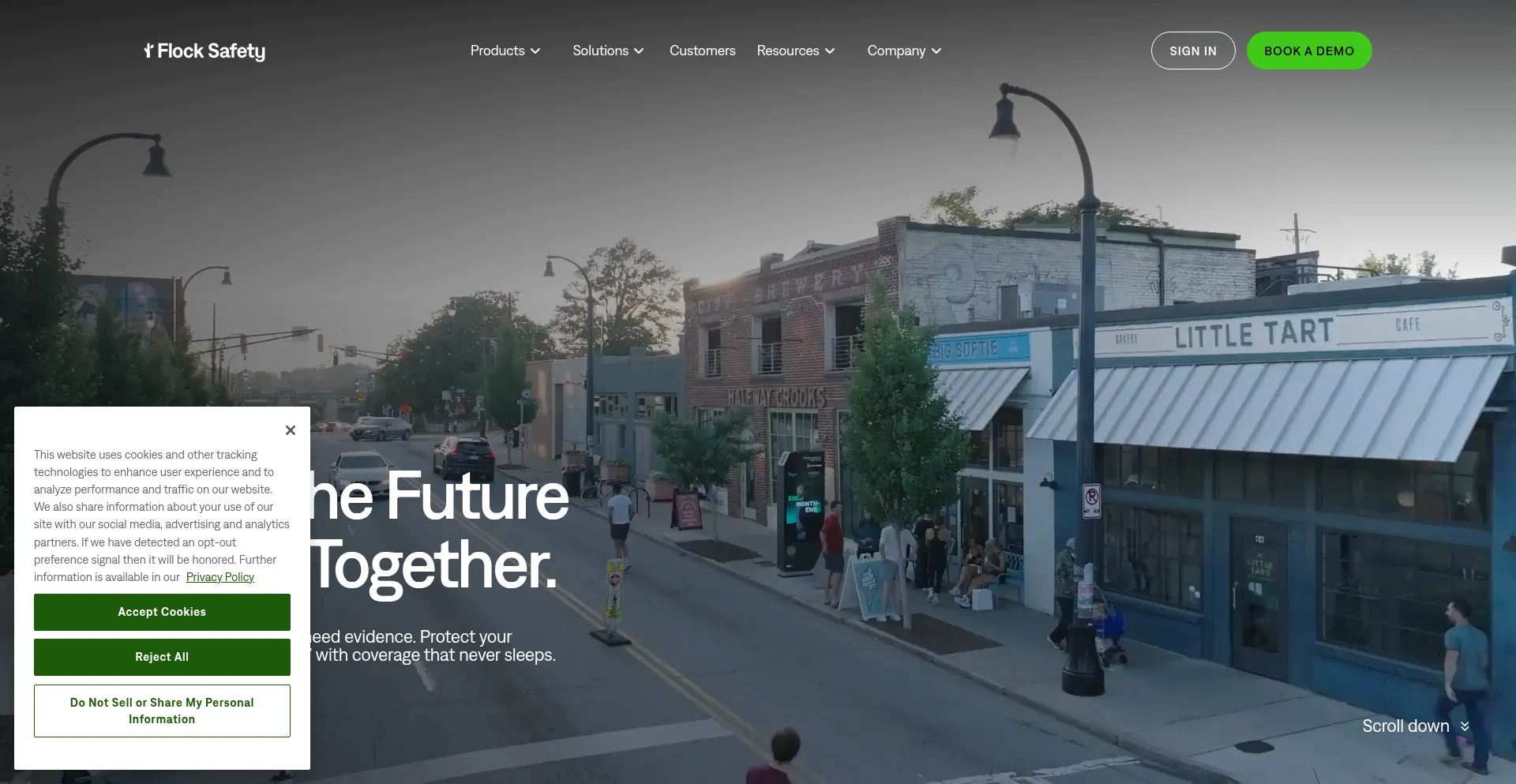Open the Privacy Policy link
The image size is (1516, 784).
220,577
